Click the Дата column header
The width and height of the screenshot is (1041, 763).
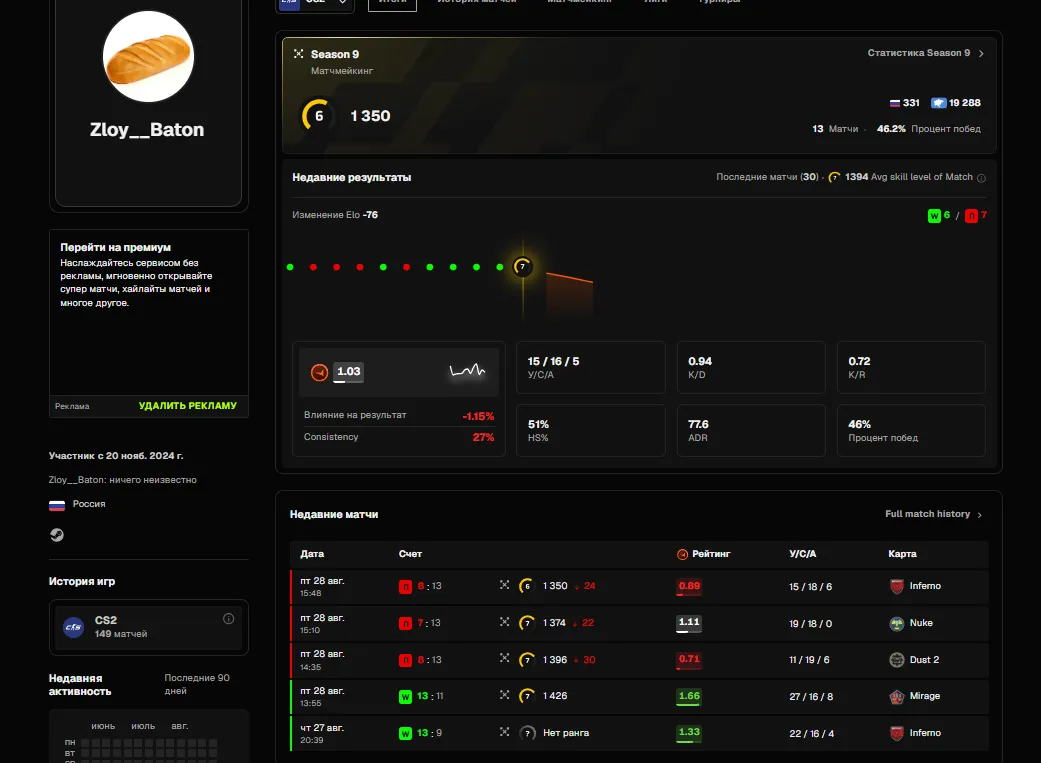click(312, 554)
